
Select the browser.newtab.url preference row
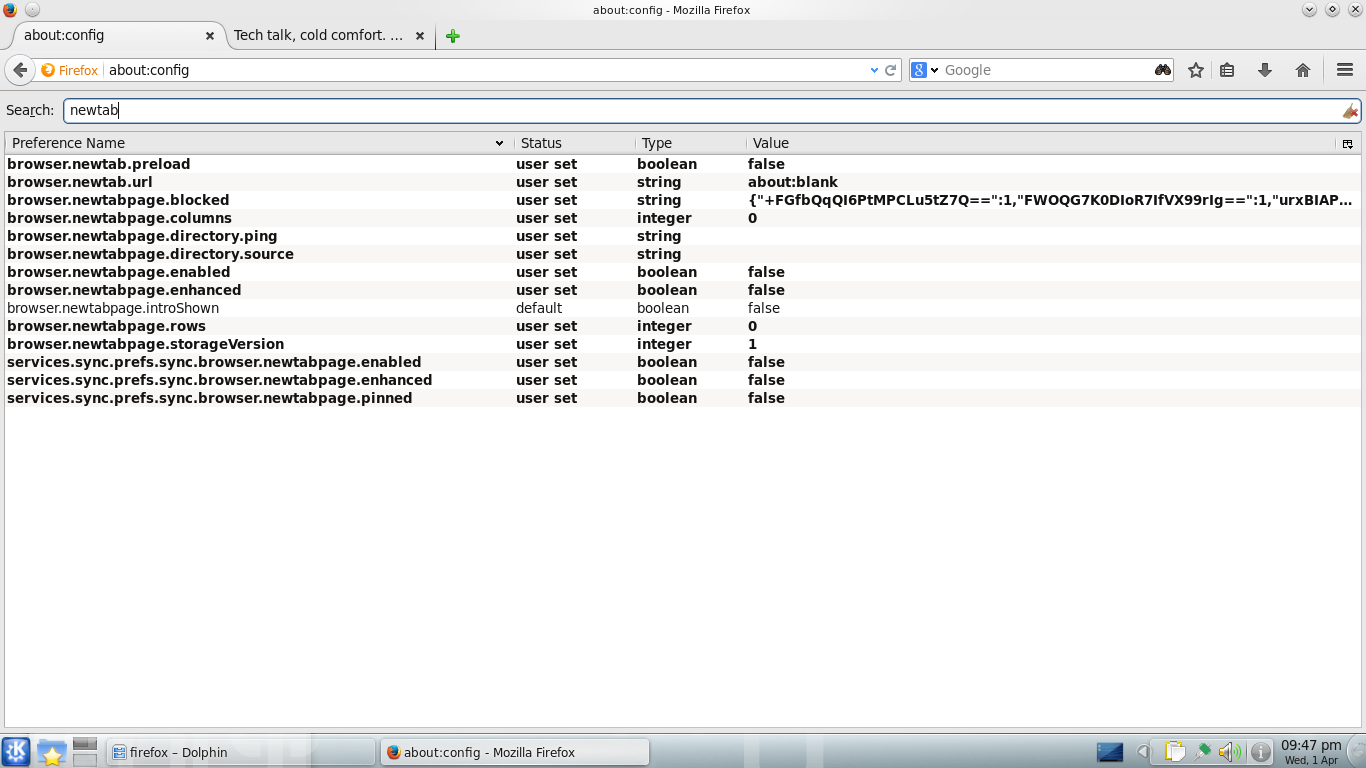(x=682, y=182)
